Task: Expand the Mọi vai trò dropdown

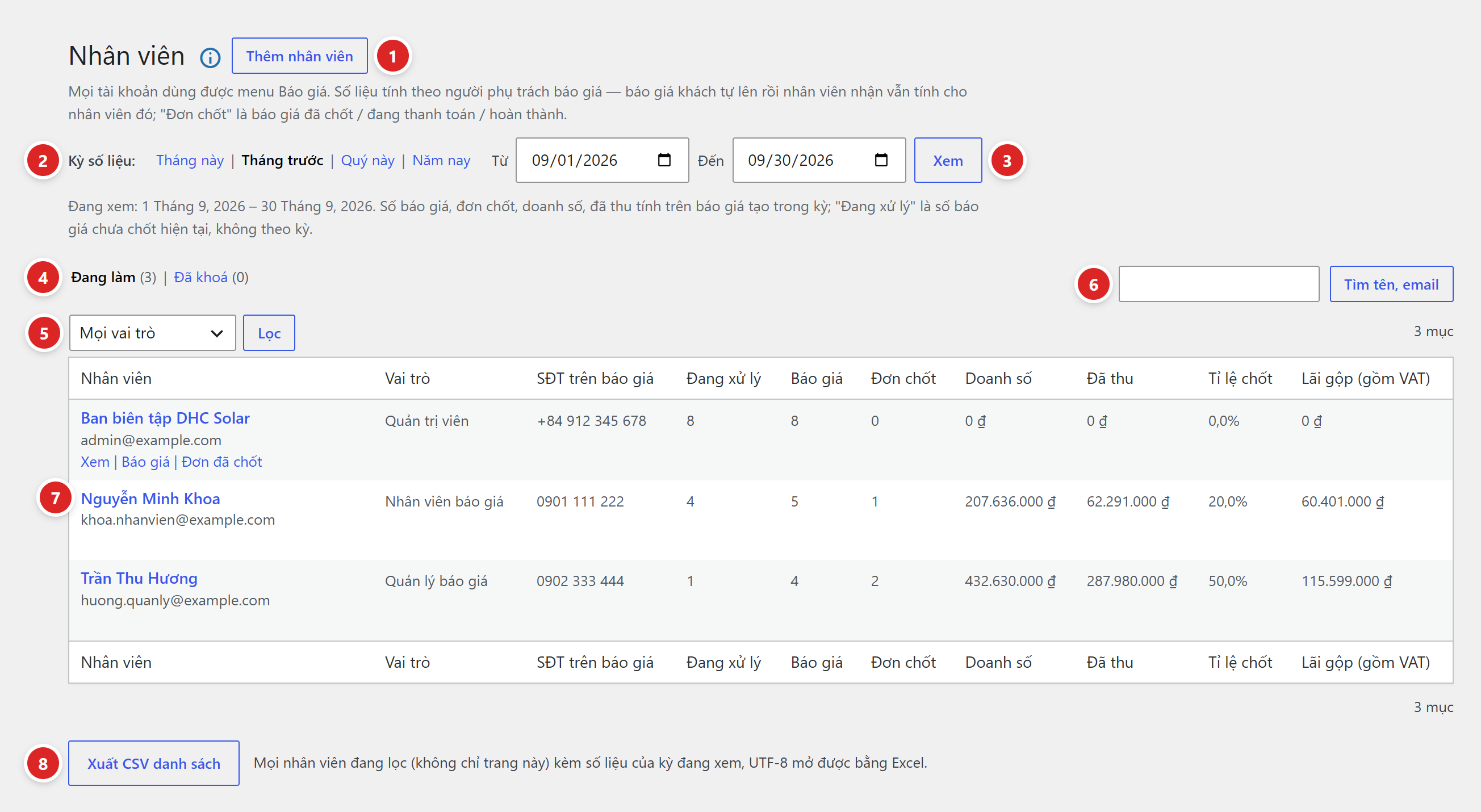Action: [152, 333]
